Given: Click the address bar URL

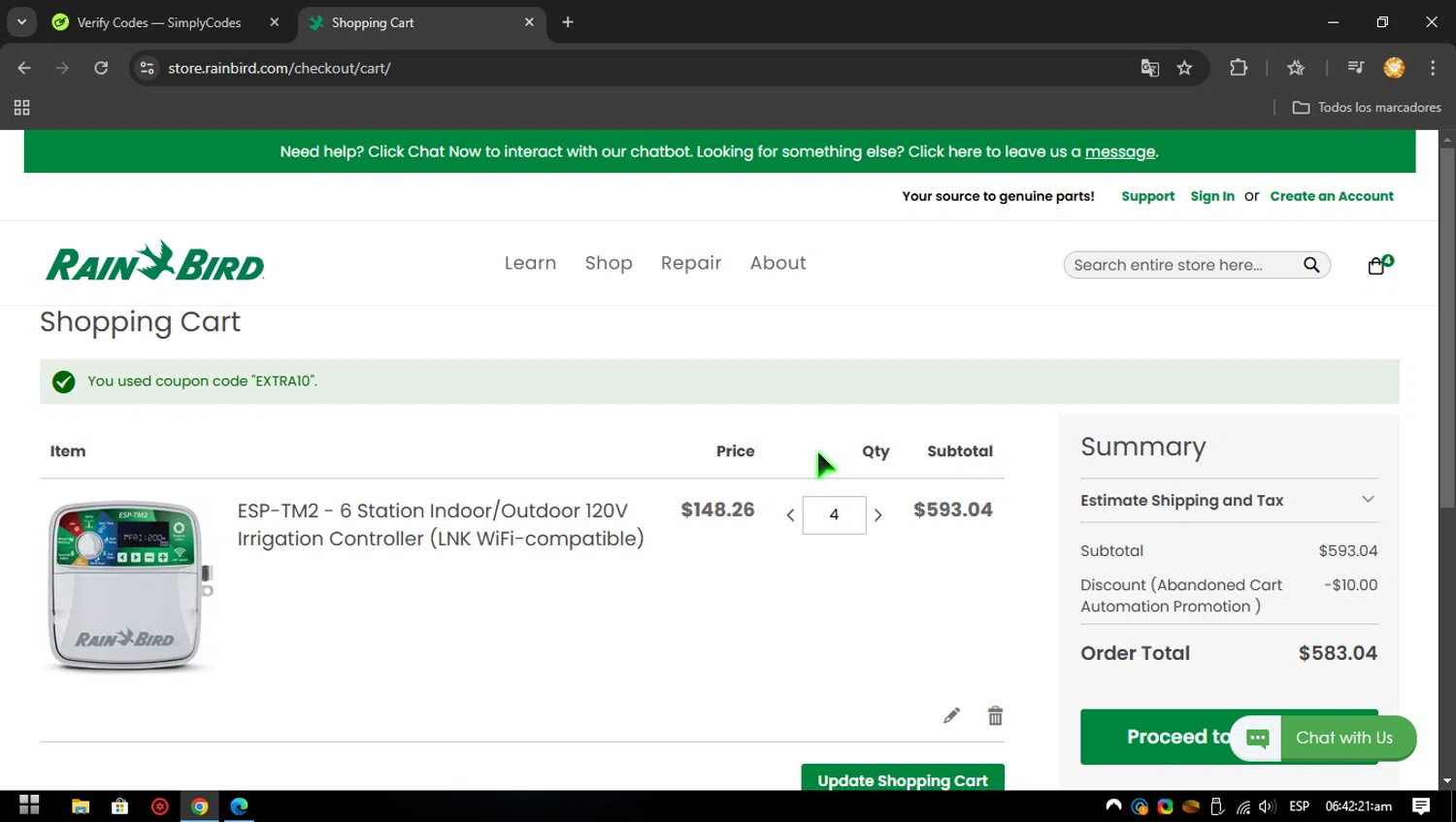Looking at the screenshot, I should point(280,68).
